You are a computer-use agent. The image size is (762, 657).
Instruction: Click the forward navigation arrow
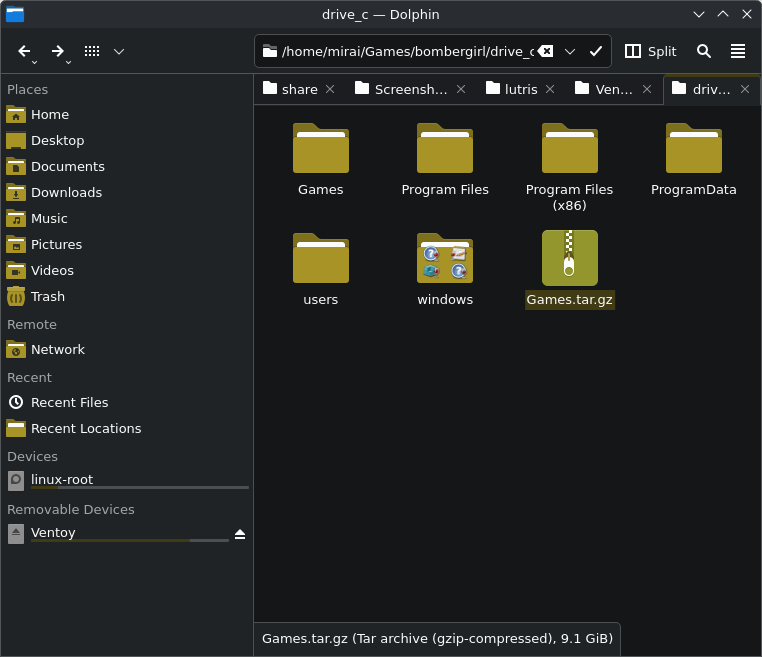[58, 51]
